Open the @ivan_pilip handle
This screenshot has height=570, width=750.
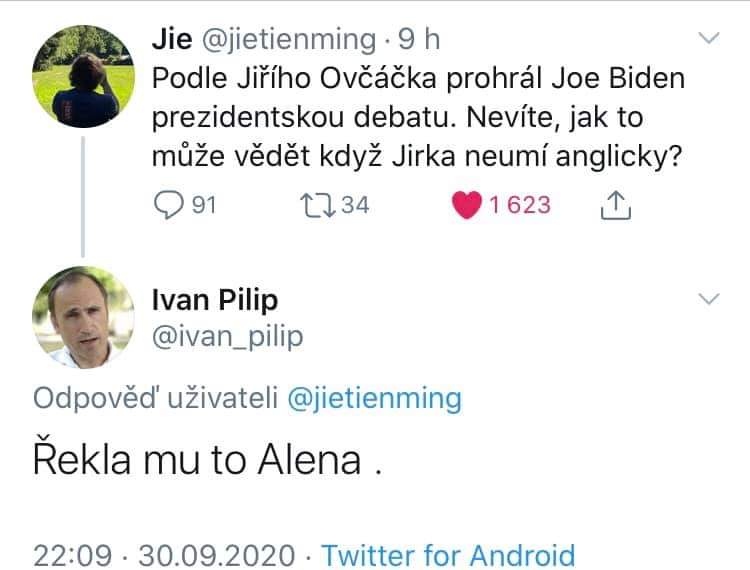point(226,338)
